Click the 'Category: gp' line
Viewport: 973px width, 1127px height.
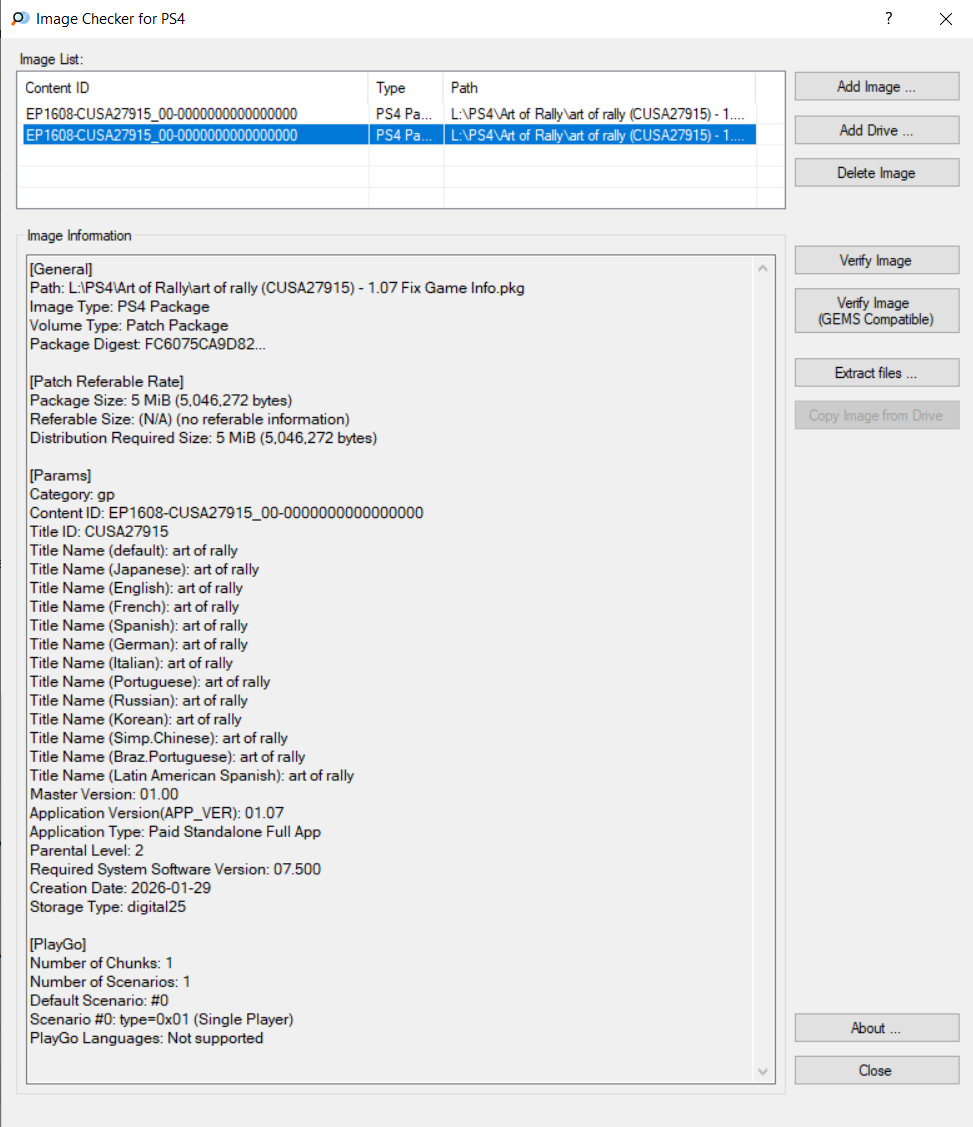tap(73, 494)
